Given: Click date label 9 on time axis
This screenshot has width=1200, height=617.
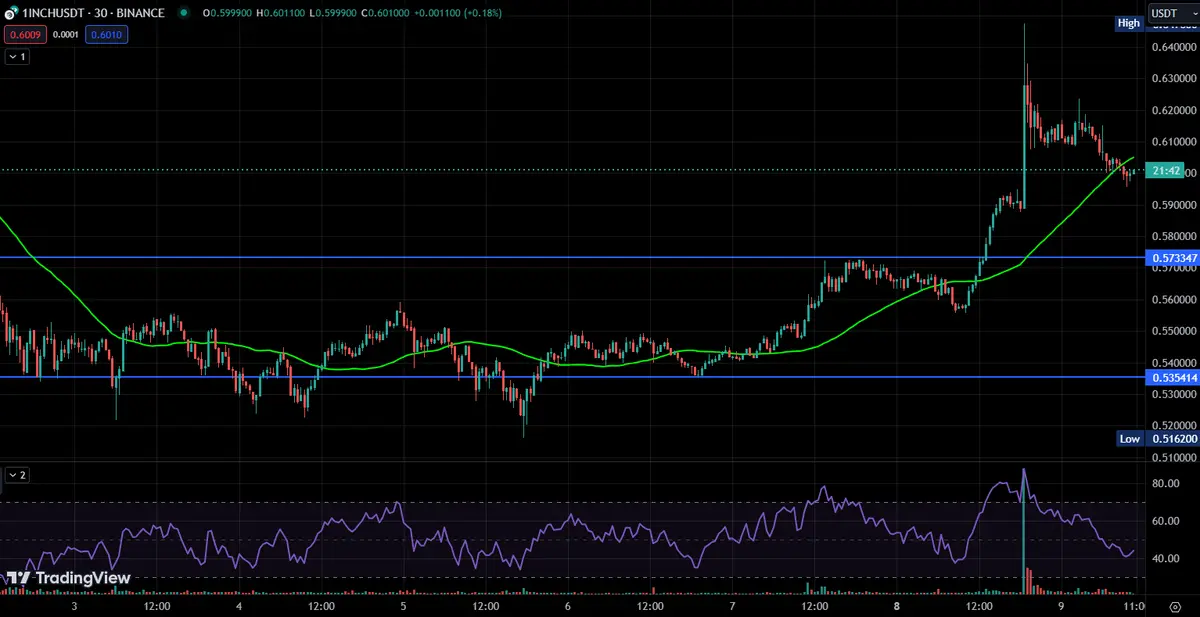Looking at the screenshot, I should tap(1061, 606).
